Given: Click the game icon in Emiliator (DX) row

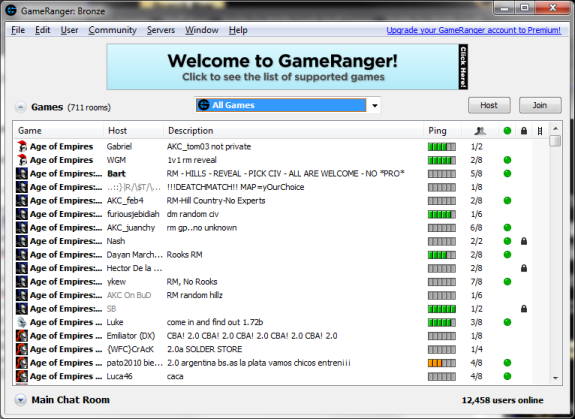Looking at the screenshot, I should (22, 336).
